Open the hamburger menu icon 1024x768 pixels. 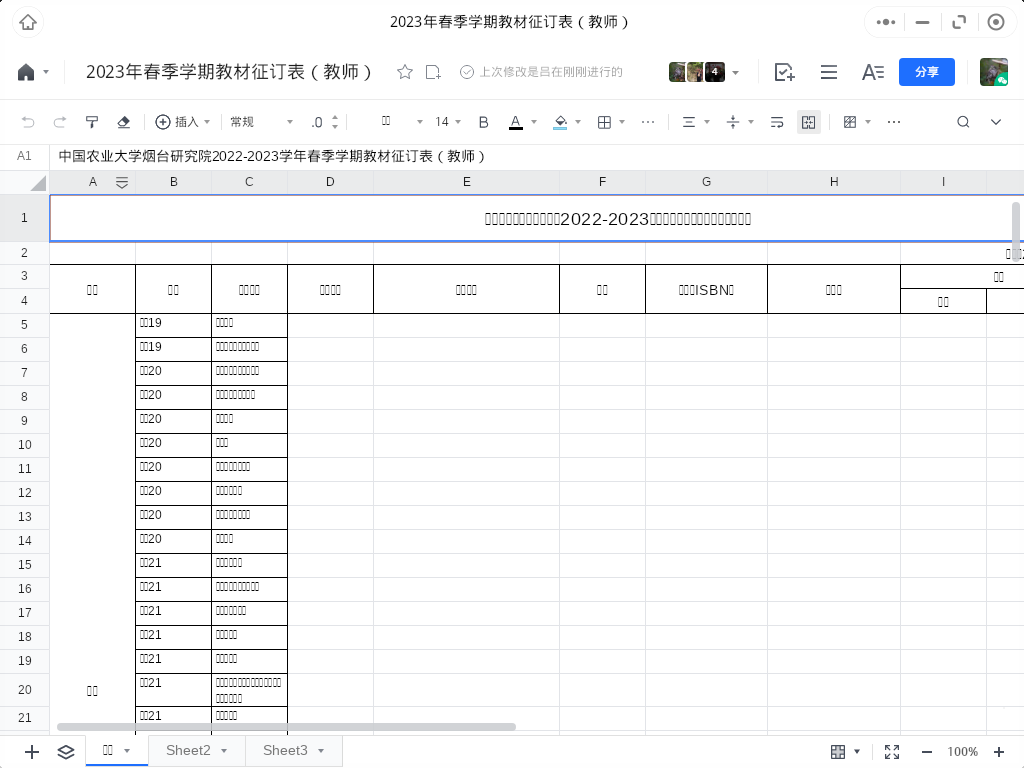[829, 72]
